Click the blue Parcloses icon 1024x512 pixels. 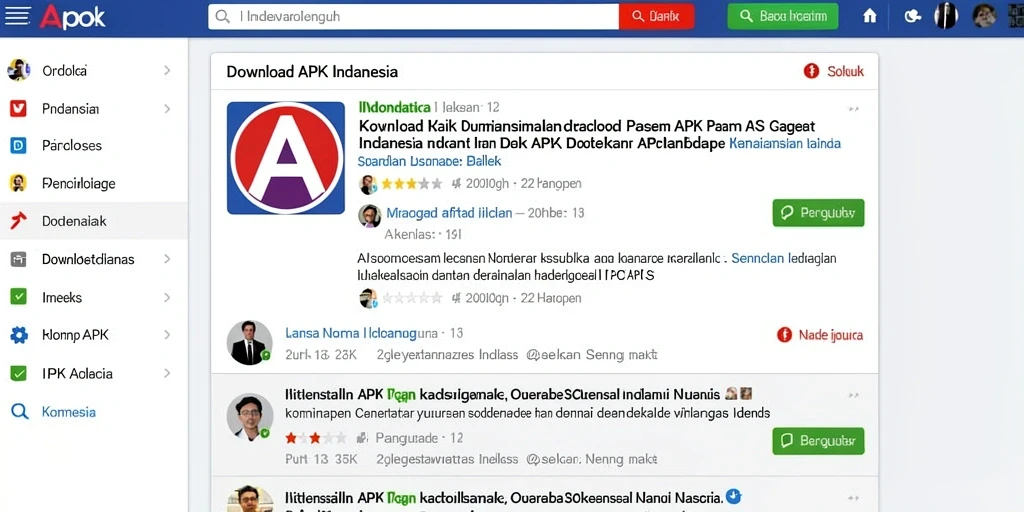(18, 146)
